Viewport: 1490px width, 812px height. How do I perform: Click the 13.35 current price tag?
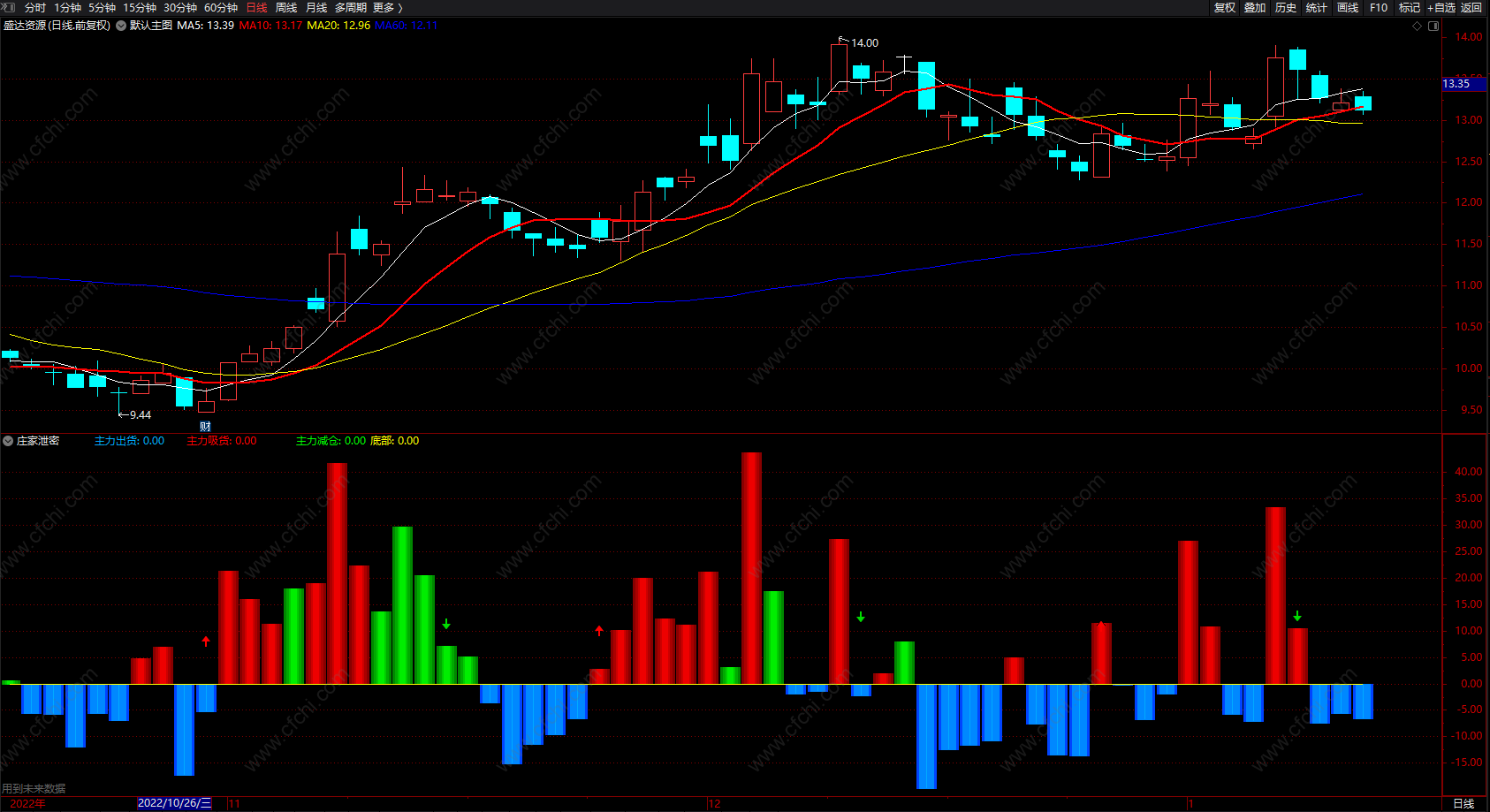(1465, 84)
